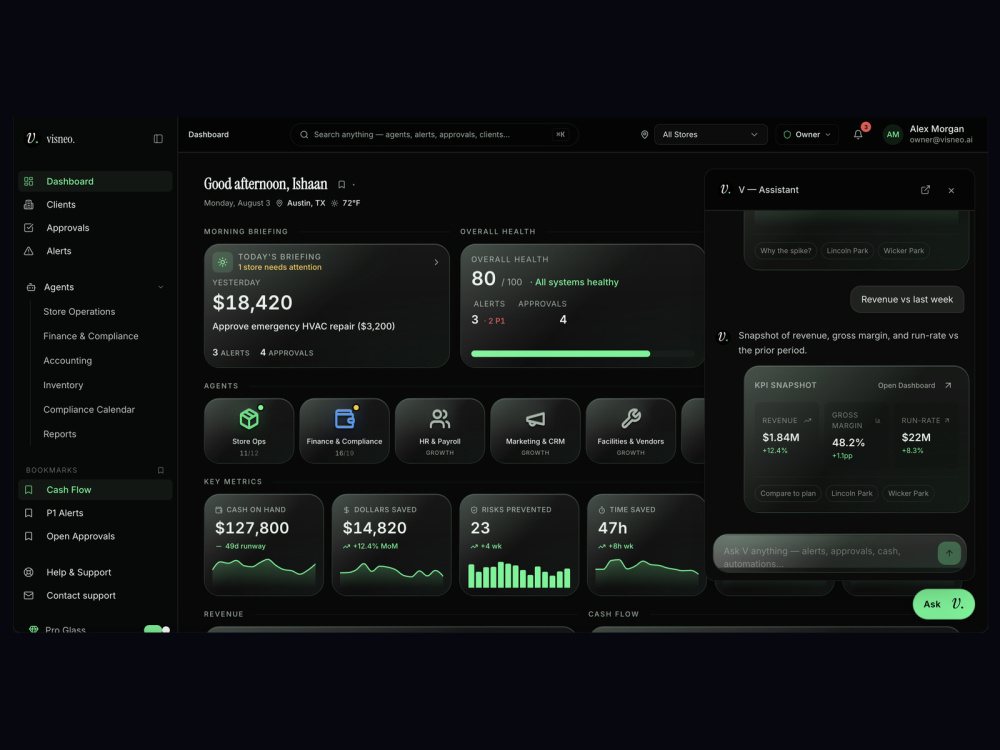This screenshot has width=1000, height=750.
Task: Open the Risks Prevented metric card
Action: [x=518, y=545]
